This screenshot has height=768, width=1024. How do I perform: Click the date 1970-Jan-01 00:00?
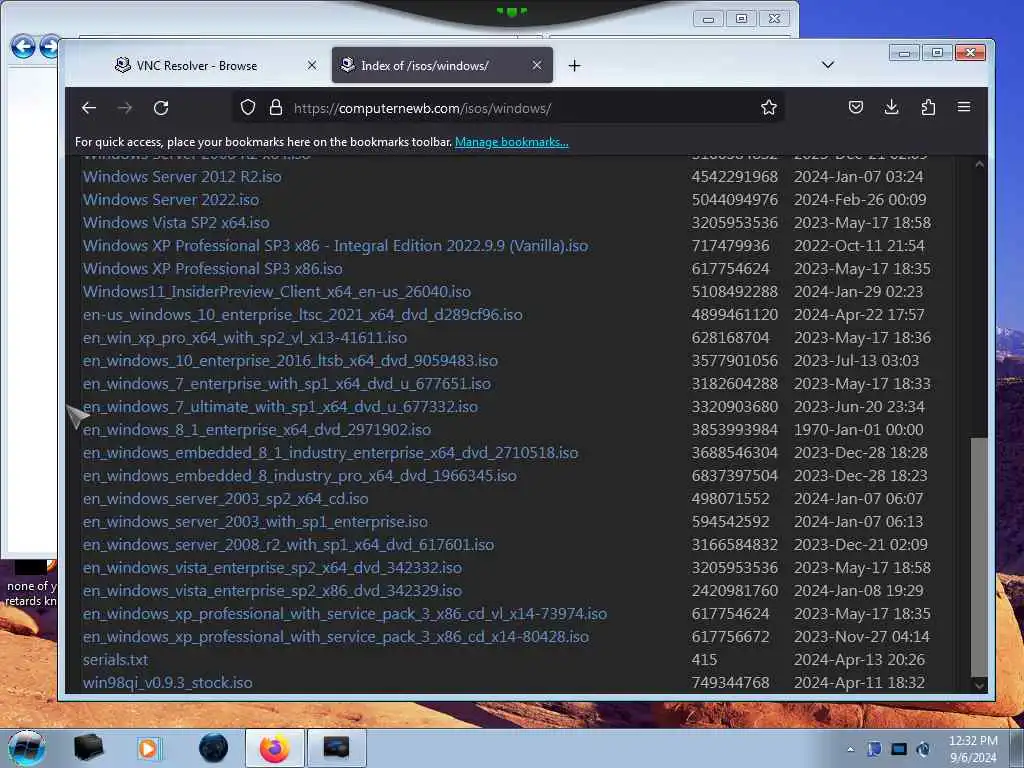point(859,430)
